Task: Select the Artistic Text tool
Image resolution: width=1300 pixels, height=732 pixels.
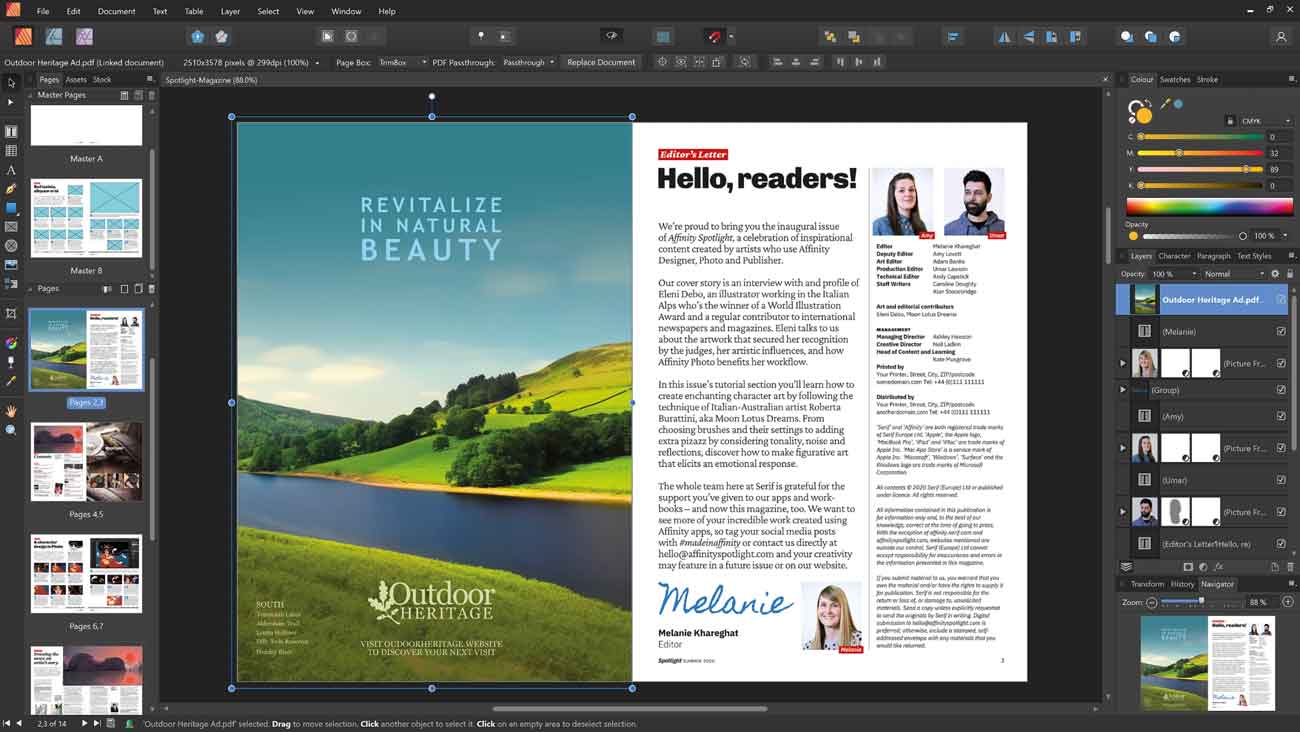Action: [11, 170]
